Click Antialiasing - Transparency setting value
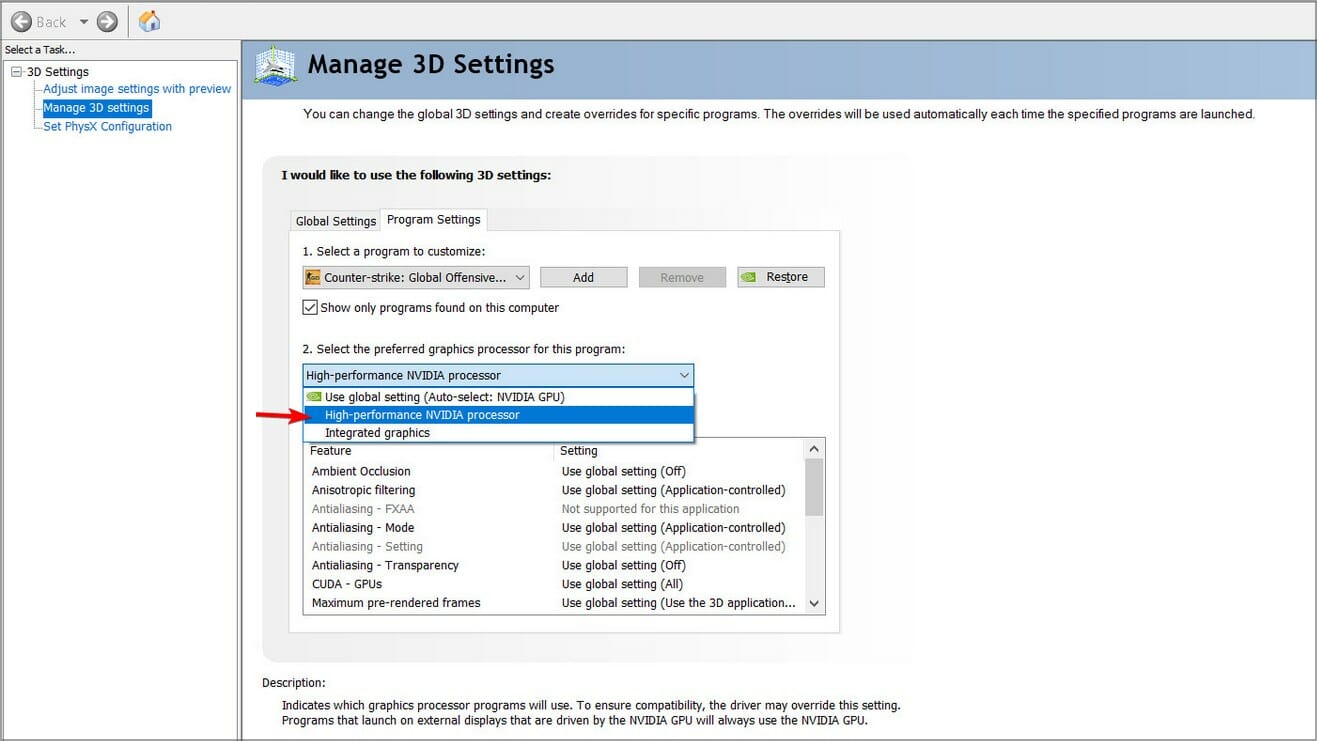 click(624, 565)
